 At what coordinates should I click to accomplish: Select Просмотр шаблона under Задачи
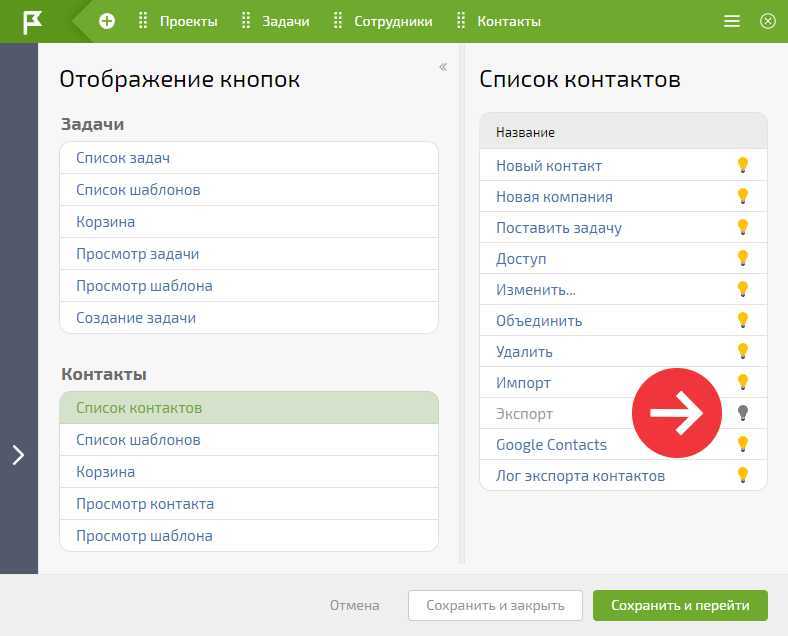(249, 286)
